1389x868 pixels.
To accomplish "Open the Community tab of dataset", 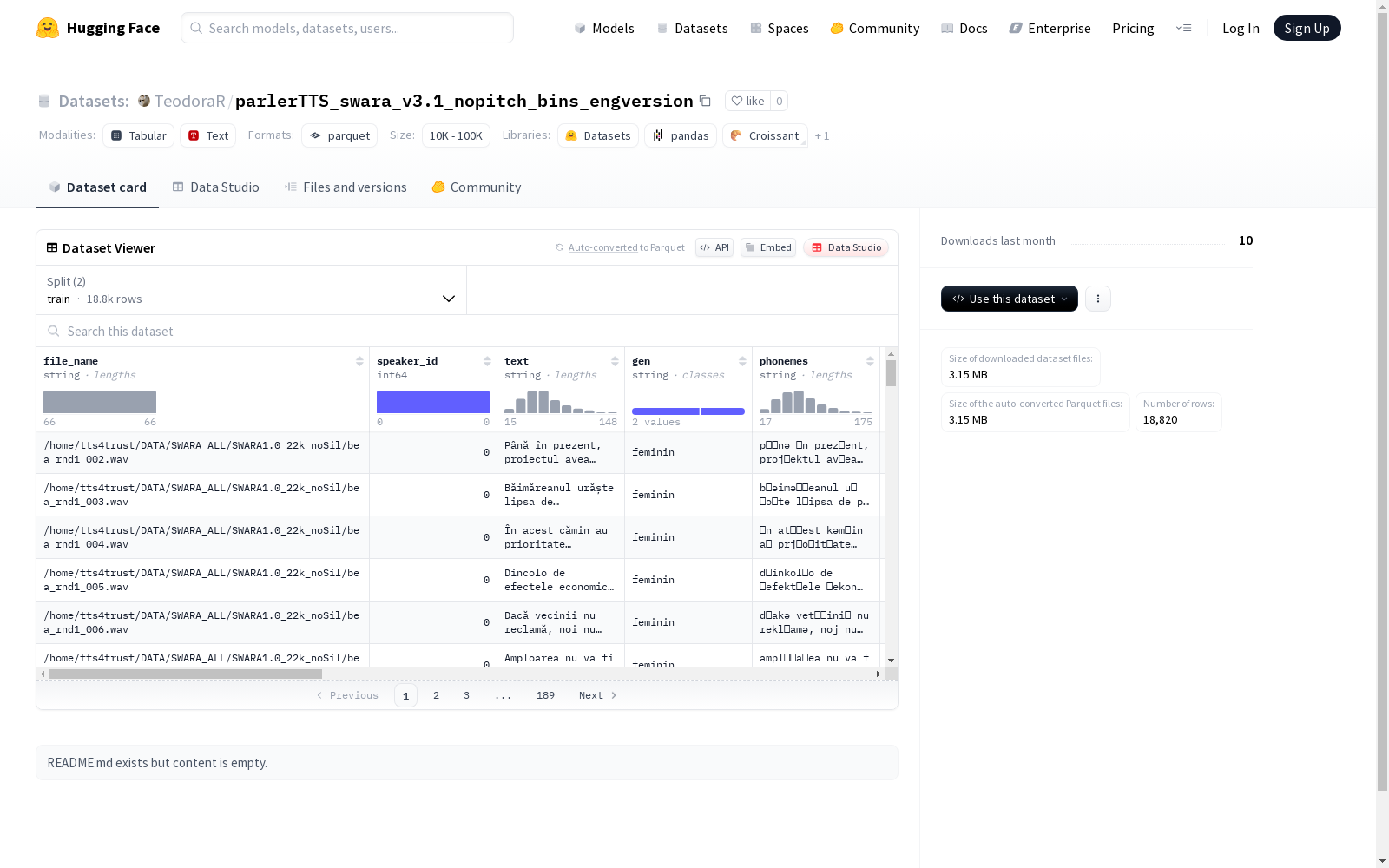I will pos(477,187).
